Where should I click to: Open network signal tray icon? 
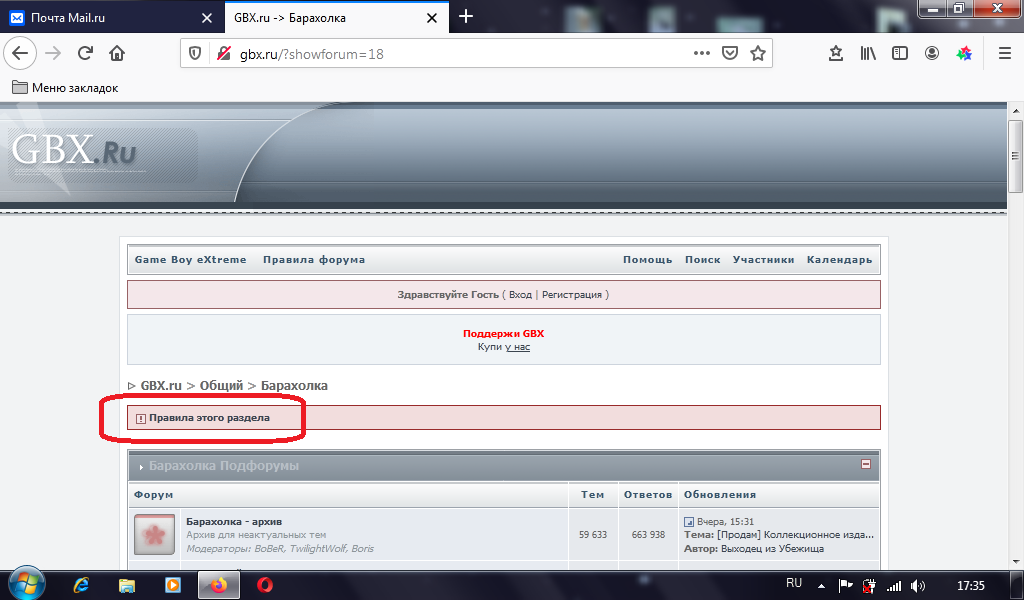893,586
